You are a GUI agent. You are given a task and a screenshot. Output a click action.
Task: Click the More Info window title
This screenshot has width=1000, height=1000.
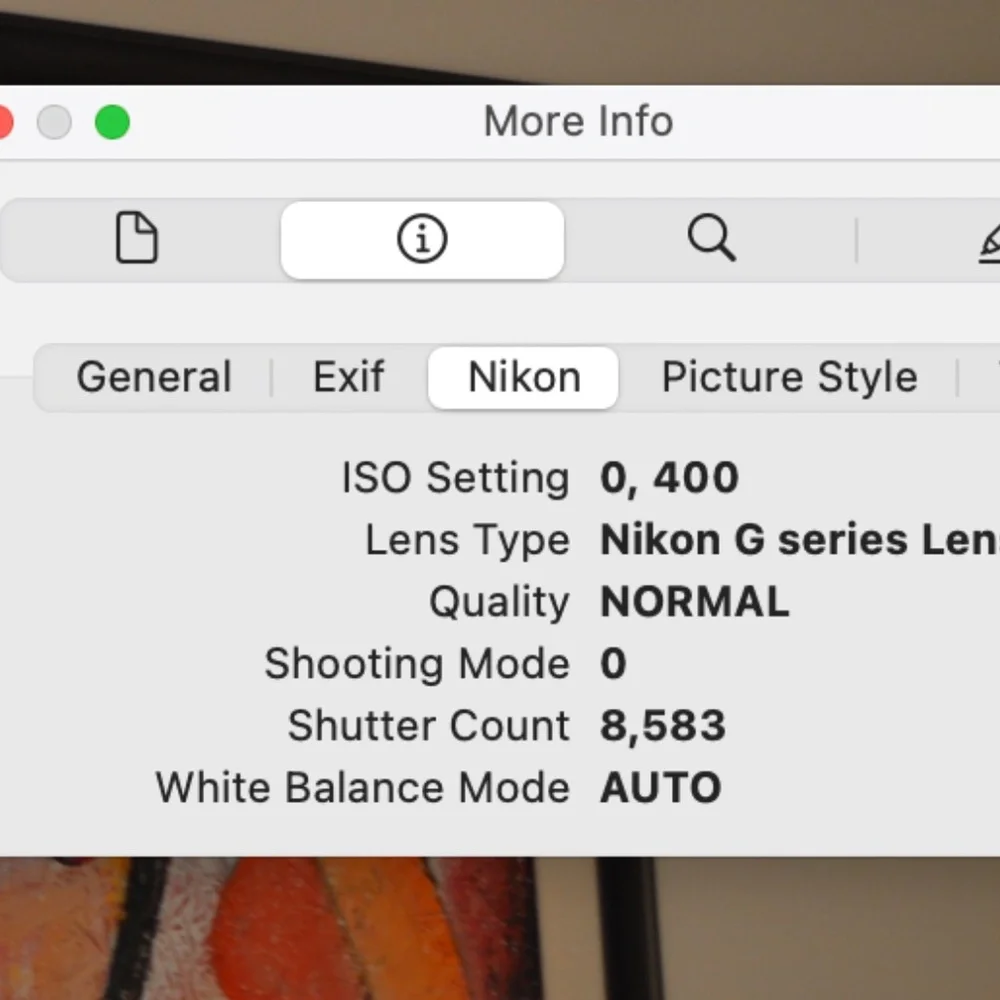click(x=578, y=121)
